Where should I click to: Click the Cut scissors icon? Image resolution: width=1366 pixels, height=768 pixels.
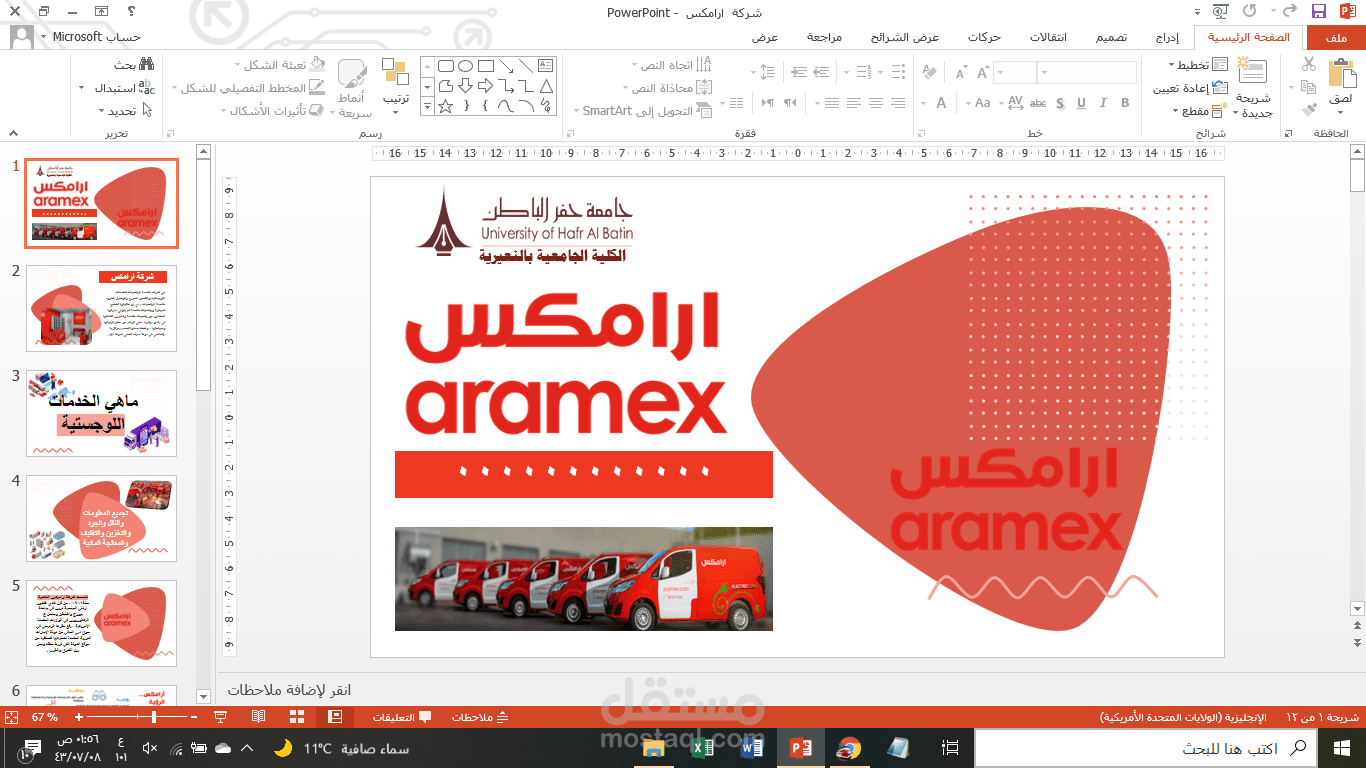1309,64
